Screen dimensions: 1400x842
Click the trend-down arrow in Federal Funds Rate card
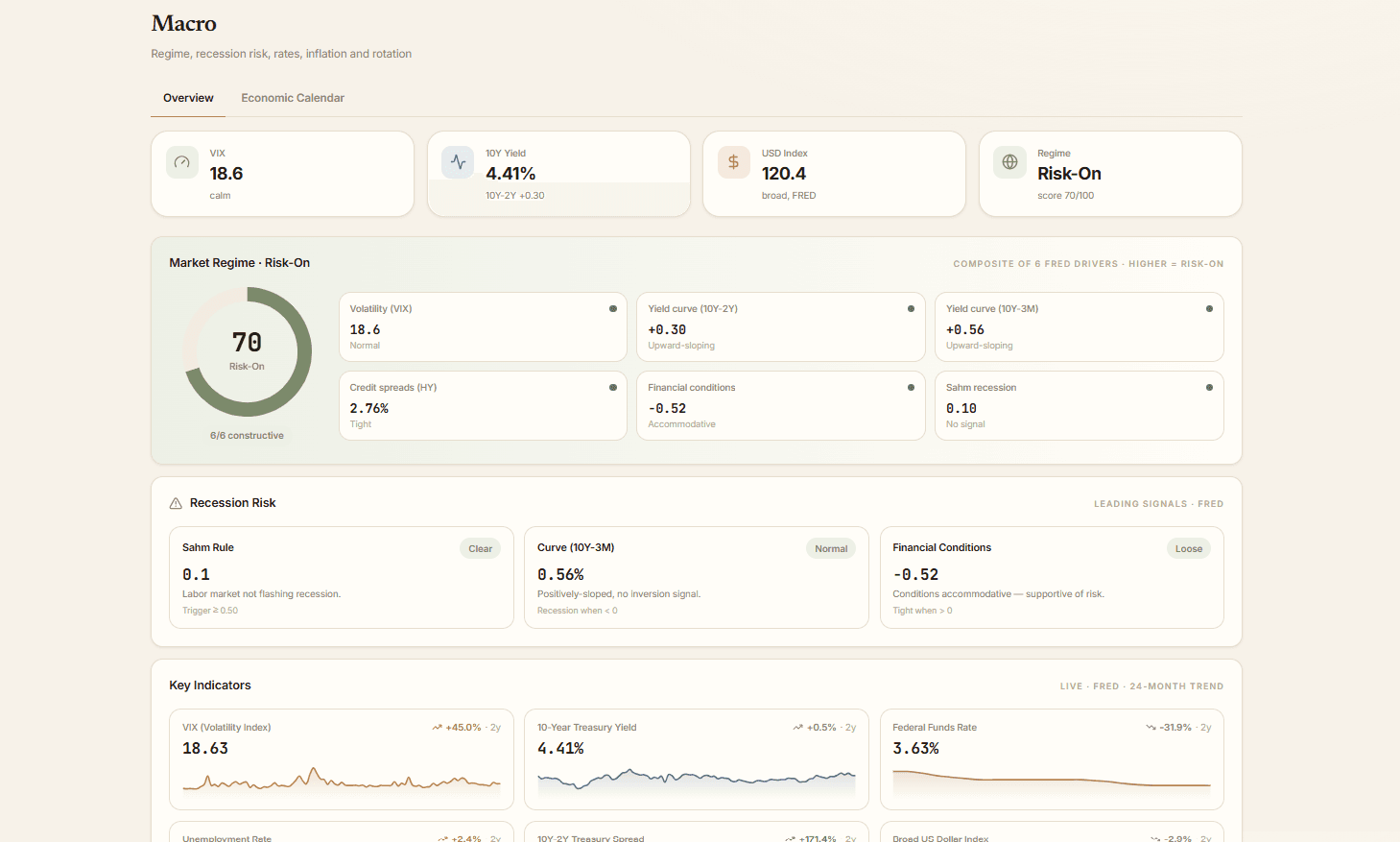tap(1151, 728)
